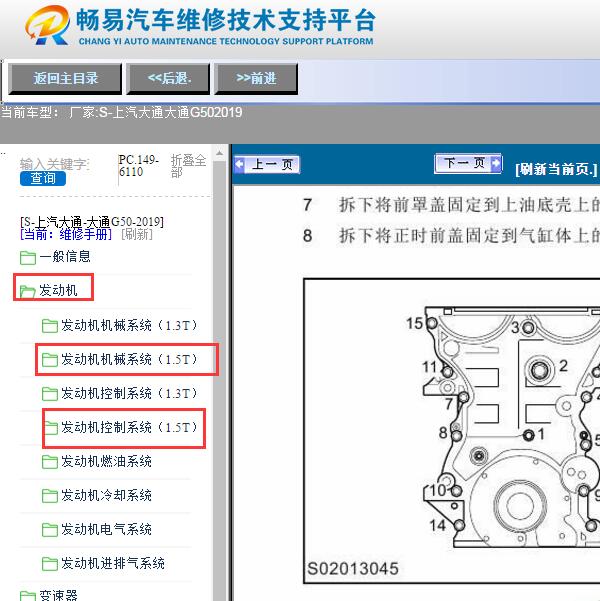This screenshot has height=601, width=600.
Task: Click folder icon of 发动机控制系统（1.5T）
Action: (x=51, y=428)
